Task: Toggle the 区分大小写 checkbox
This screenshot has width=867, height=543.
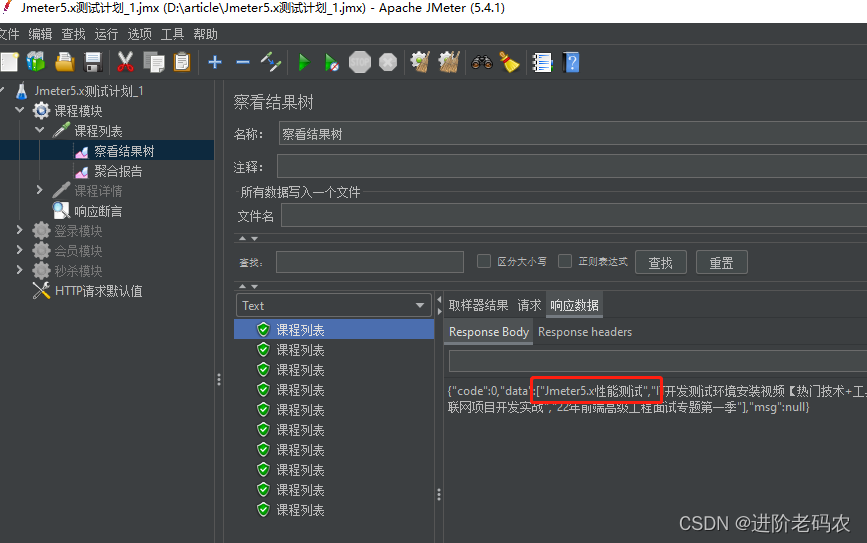Action: point(484,261)
